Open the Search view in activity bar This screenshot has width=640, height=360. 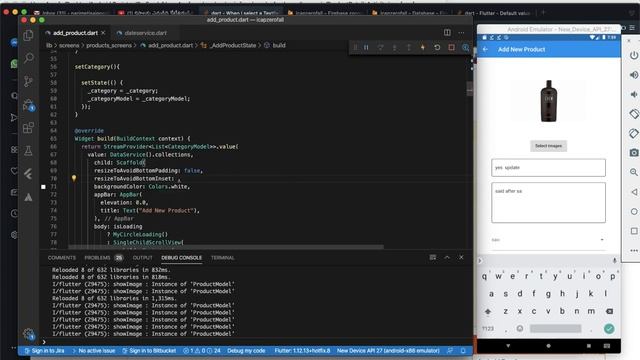pos(28,58)
